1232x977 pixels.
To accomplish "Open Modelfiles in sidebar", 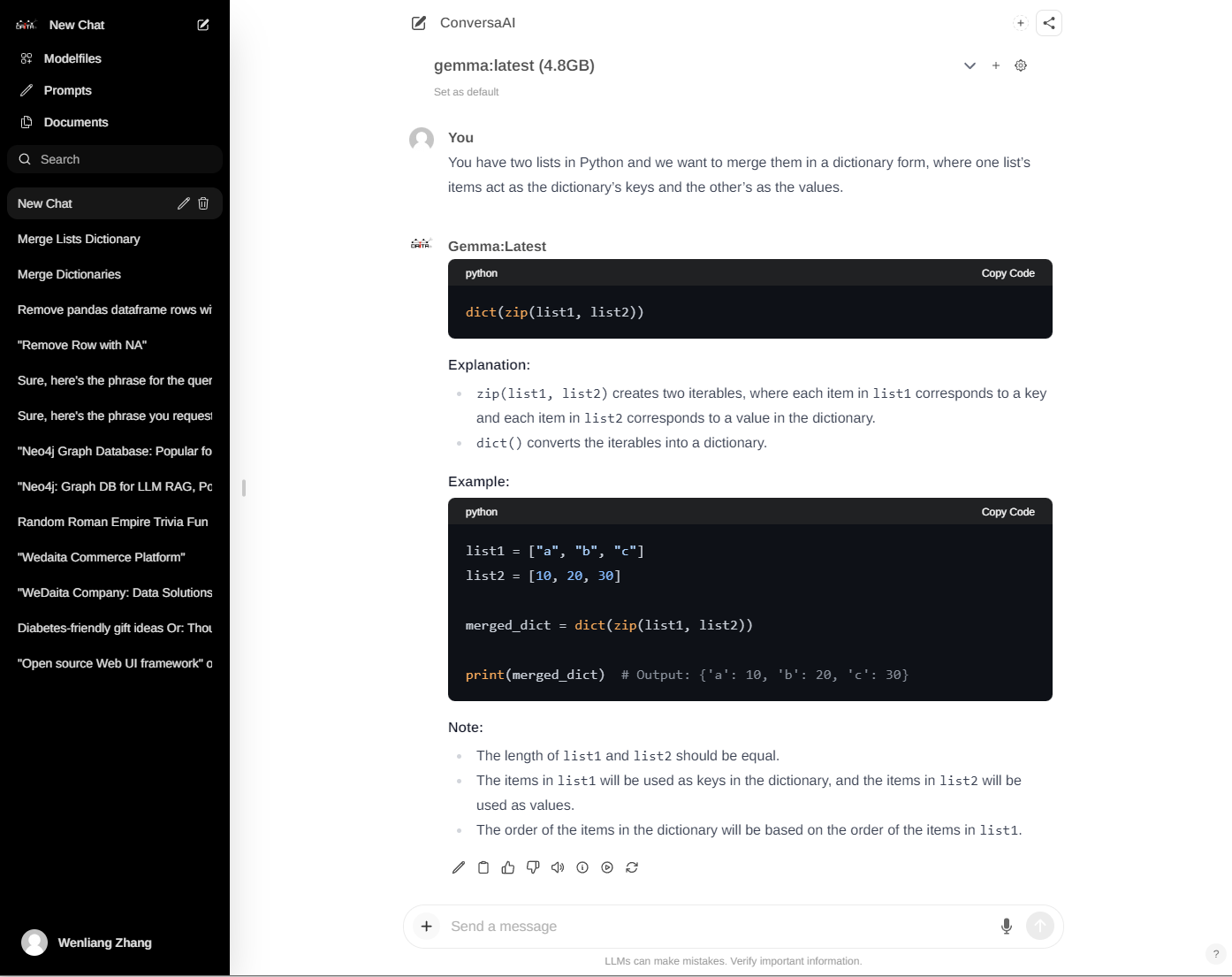I will tap(72, 58).
